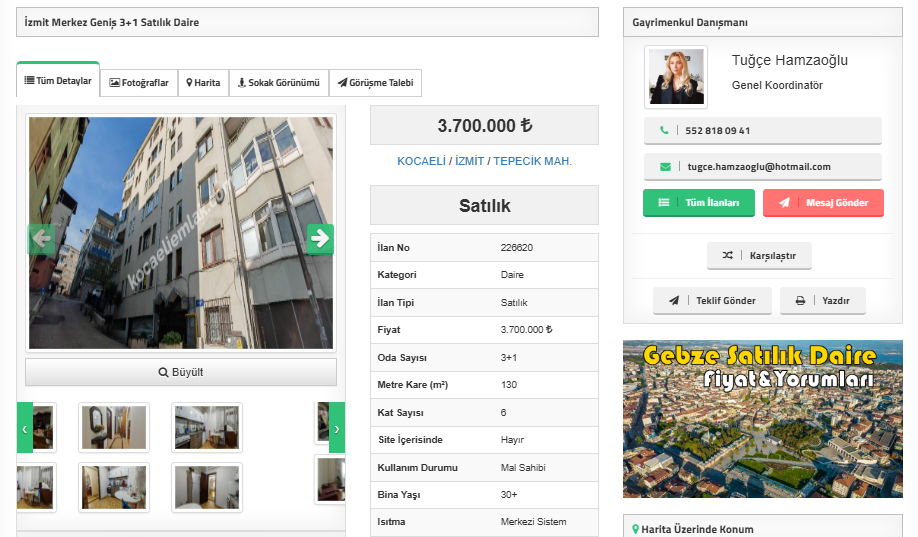Image resolution: width=918 pixels, height=537 pixels.
Task: Open the Görüşme Talebi tab
Action: click(x=375, y=83)
